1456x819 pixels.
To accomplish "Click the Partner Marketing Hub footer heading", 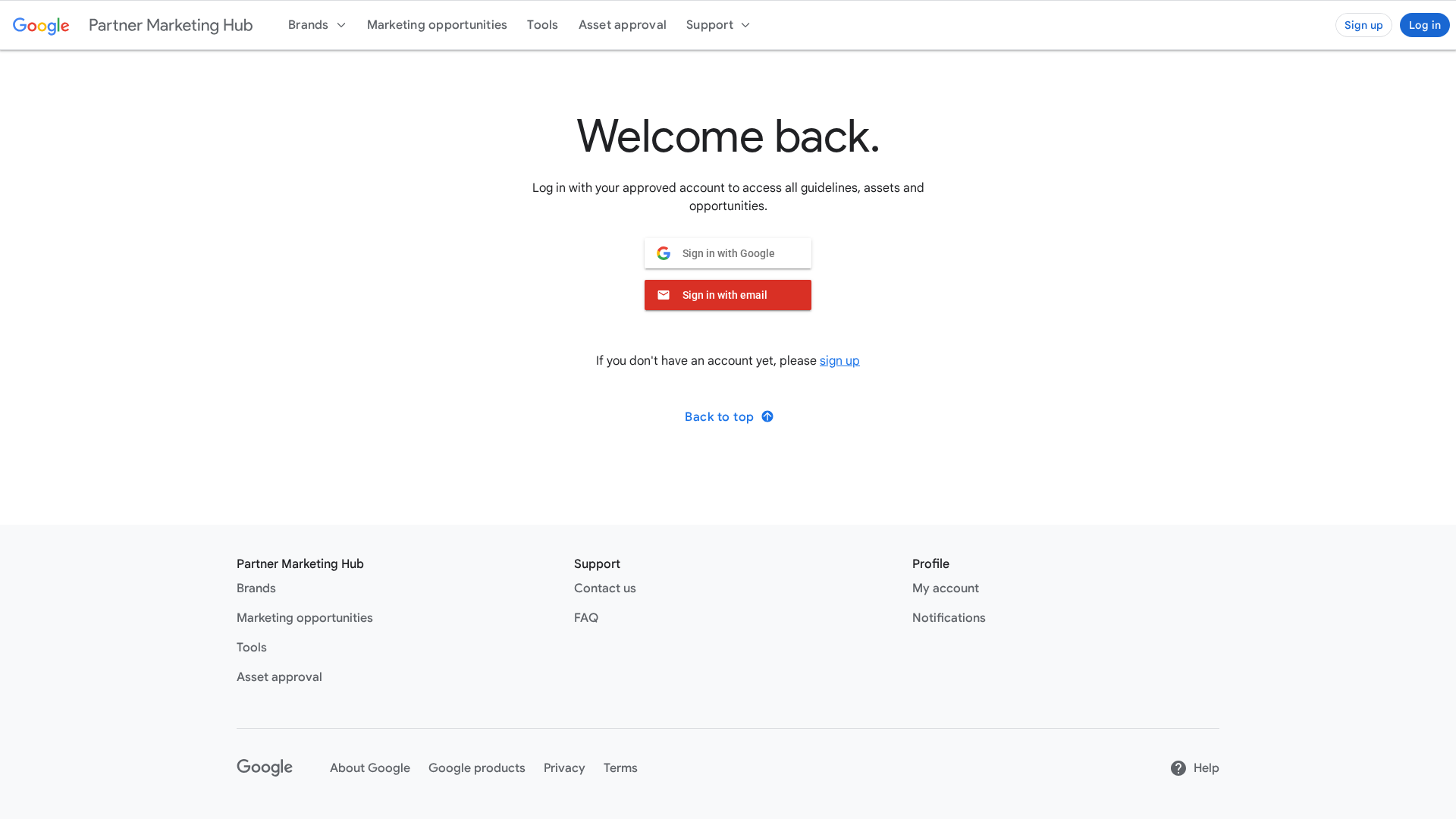I will (300, 564).
